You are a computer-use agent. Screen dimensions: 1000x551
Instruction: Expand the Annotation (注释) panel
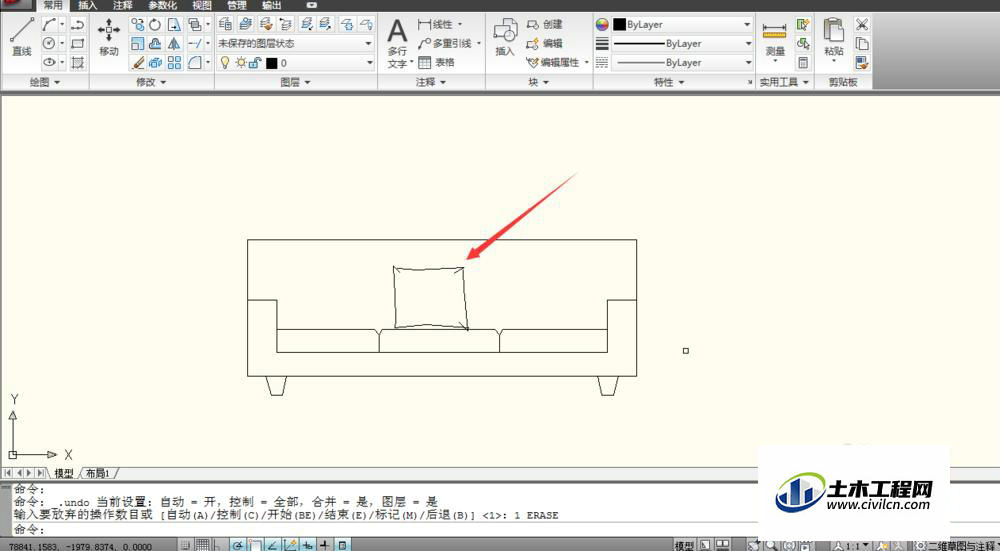[431, 82]
